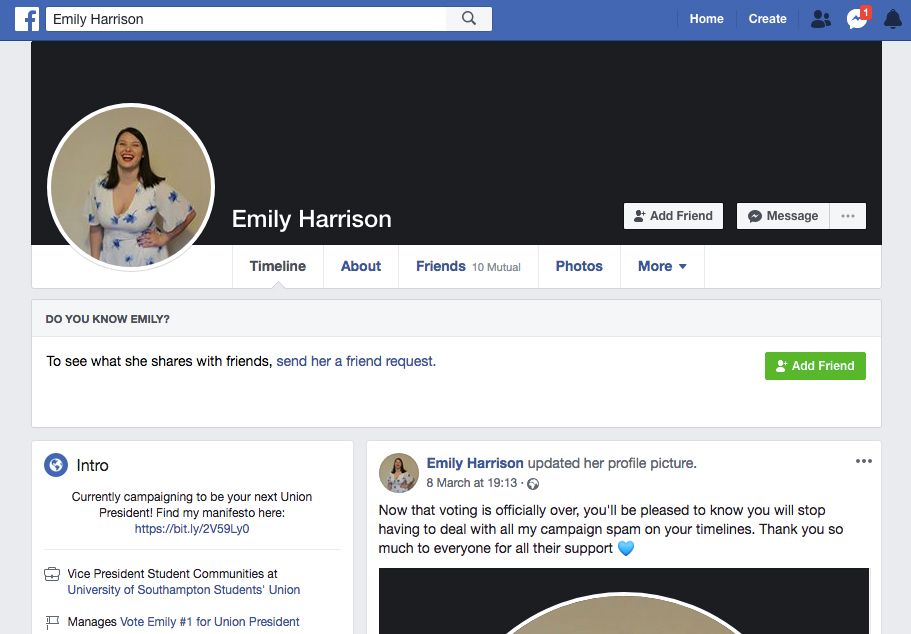This screenshot has height=634, width=911.
Task: Click the profile picture image in post
Action: 623,601
